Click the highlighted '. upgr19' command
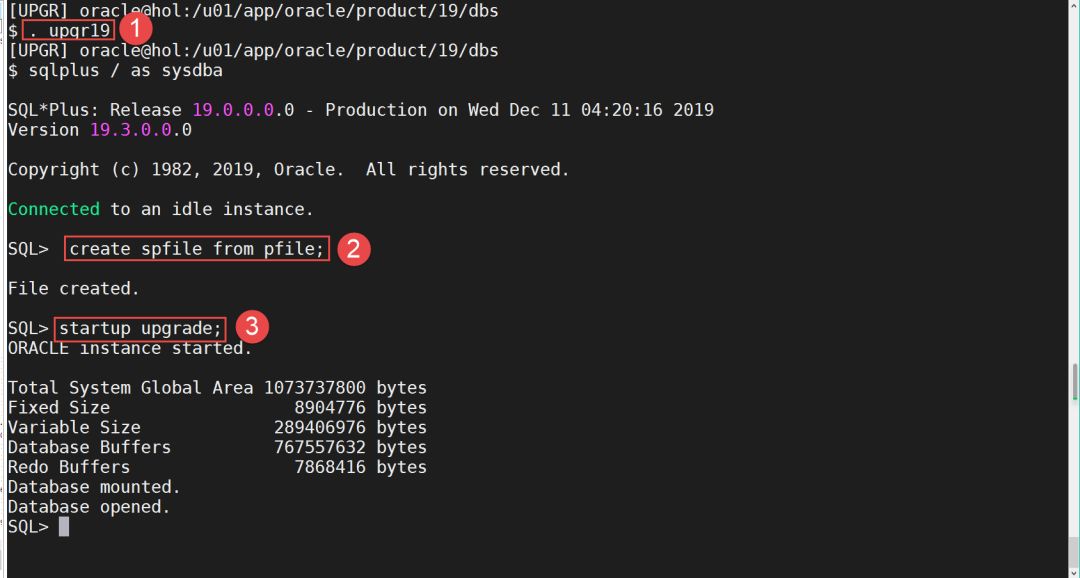This screenshot has height=578, width=1080. (x=69, y=31)
